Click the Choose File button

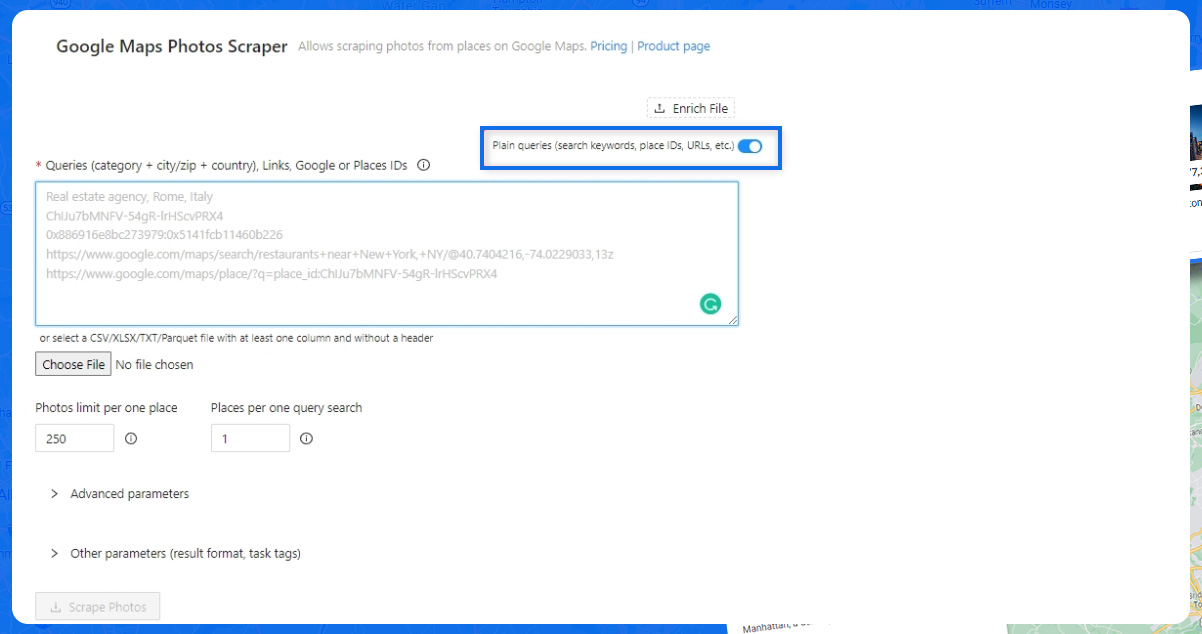pos(72,364)
